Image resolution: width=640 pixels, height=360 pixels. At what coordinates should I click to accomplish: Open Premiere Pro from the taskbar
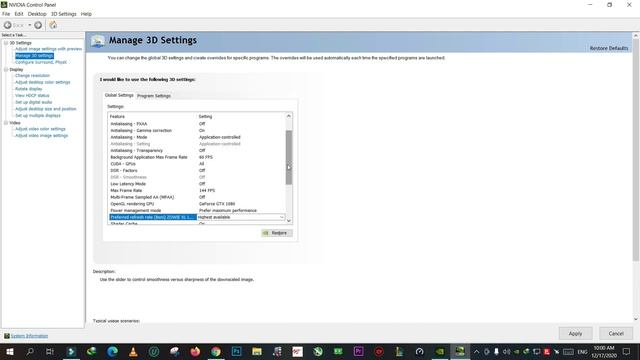point(358,351)
